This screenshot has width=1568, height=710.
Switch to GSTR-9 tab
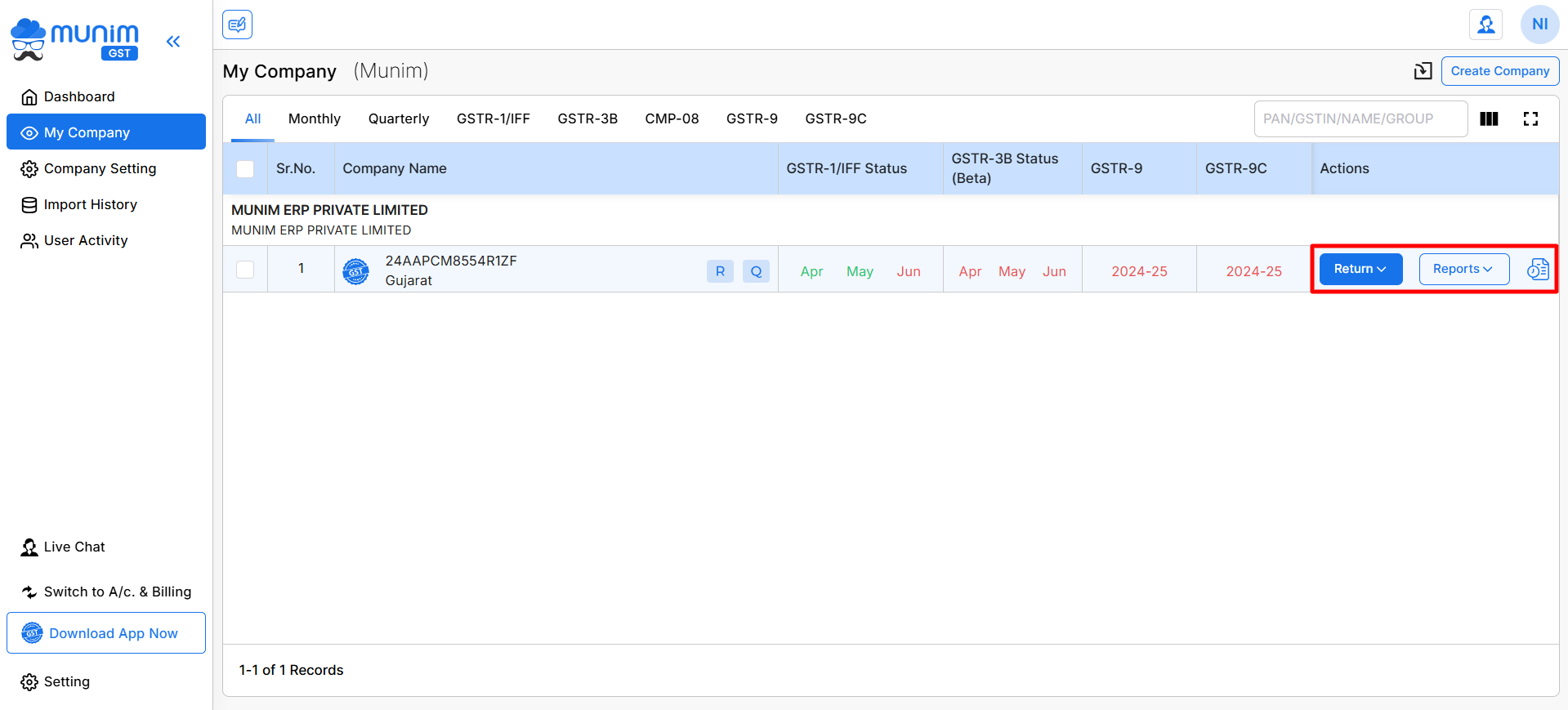click(752, 118)
